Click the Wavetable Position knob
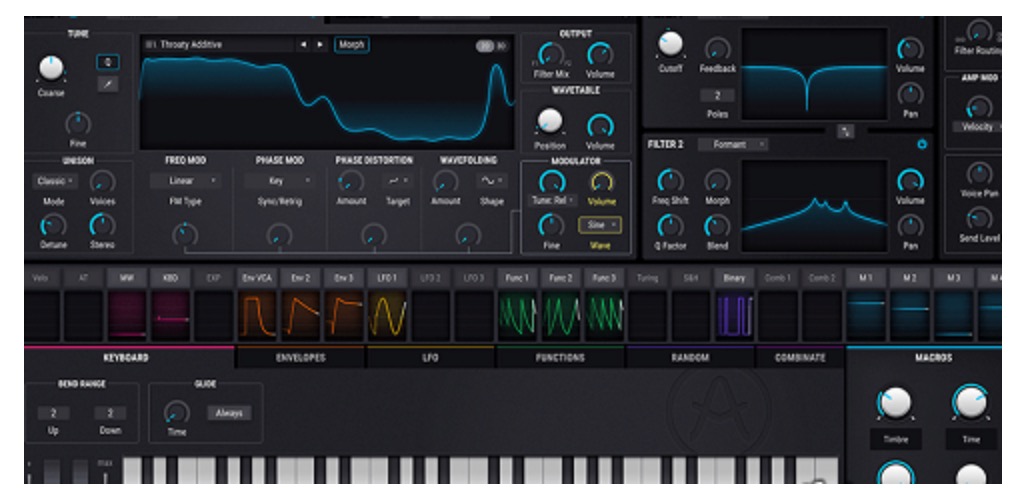 550,121
